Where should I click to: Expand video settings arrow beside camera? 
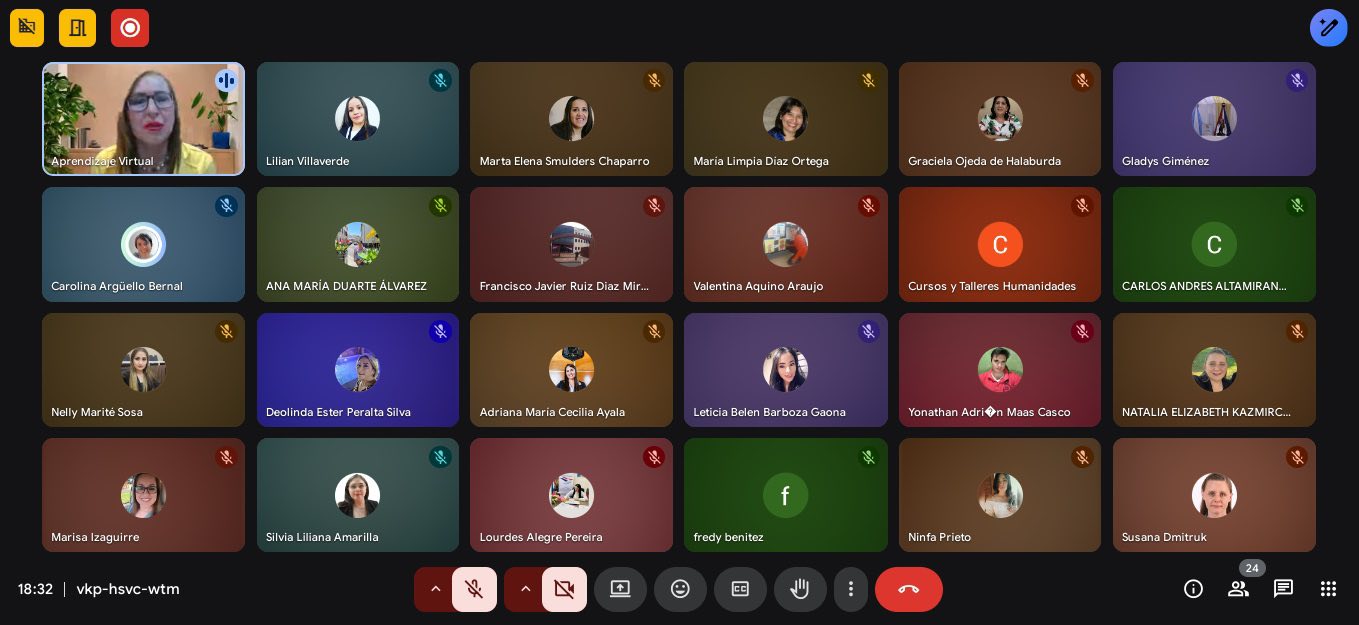pos(525,589)
